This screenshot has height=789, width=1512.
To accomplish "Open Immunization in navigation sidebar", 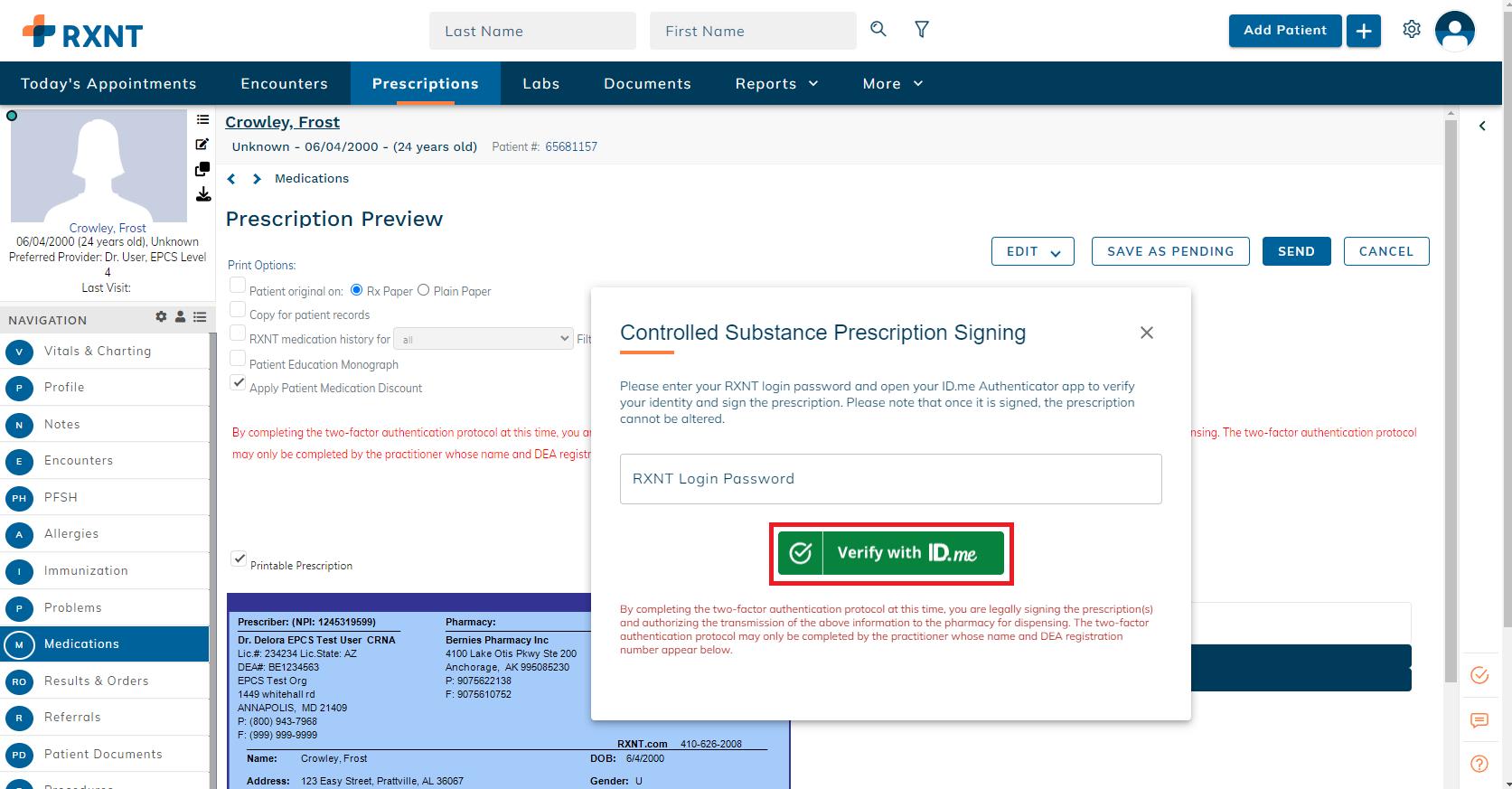I will (105, 571).
